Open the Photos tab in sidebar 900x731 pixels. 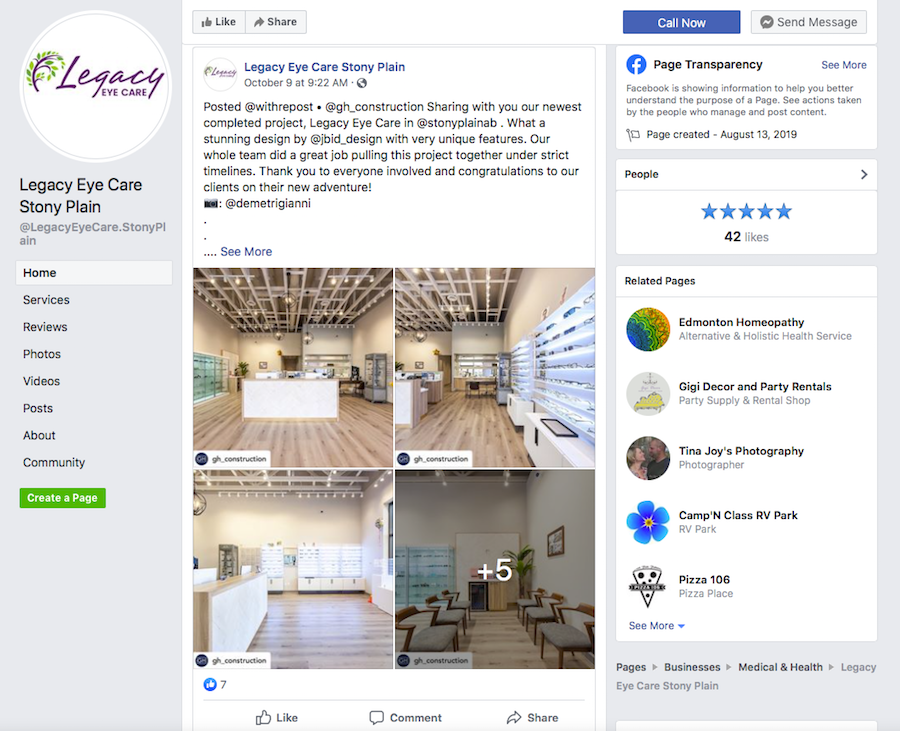click(42, 354)
